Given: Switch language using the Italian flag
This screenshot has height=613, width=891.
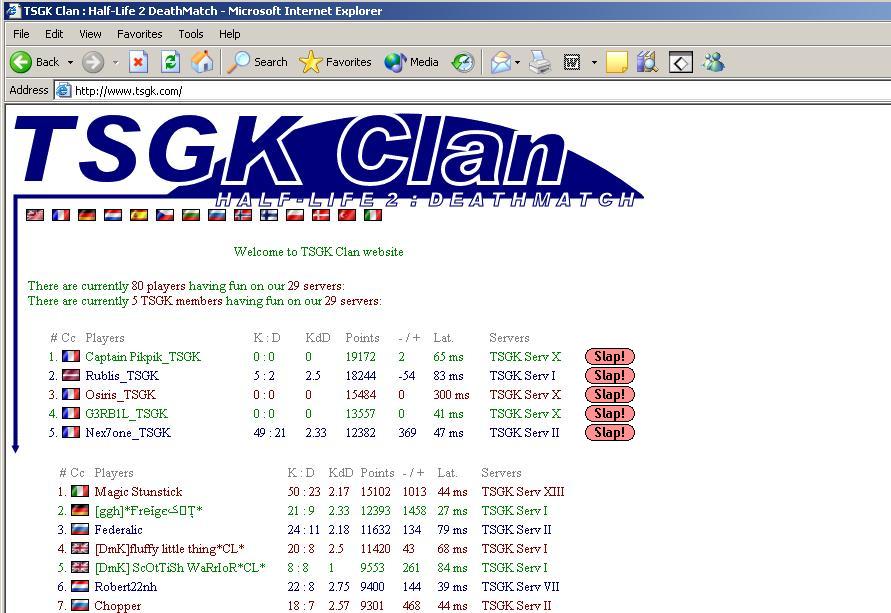Looking at the screenshot, I should pyautogui.click(x=373, y=215).
